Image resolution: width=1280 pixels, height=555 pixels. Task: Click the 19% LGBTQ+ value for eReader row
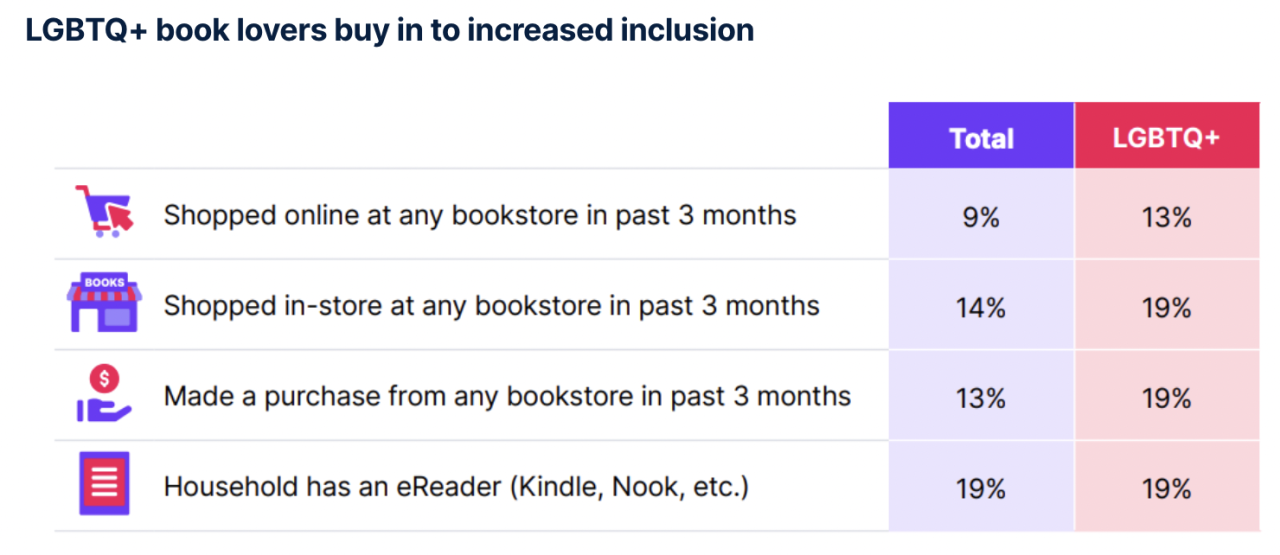1167,489
